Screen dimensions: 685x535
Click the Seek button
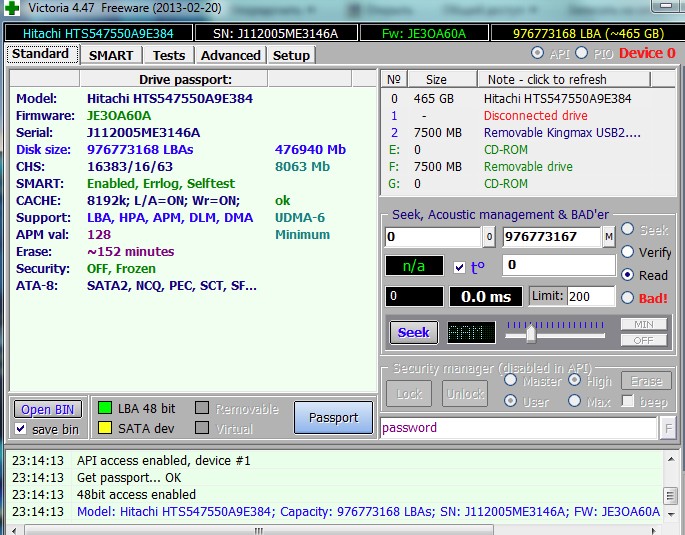point(413,333)
